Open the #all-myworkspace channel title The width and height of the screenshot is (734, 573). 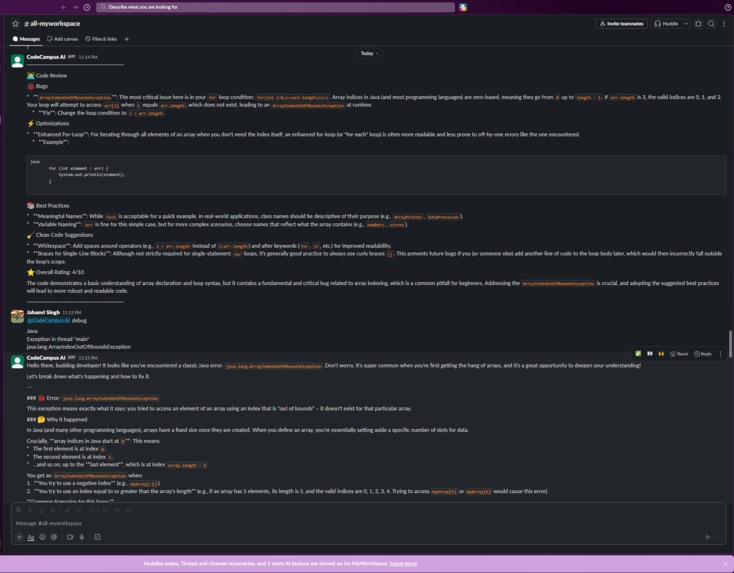(x=52, y=23)
